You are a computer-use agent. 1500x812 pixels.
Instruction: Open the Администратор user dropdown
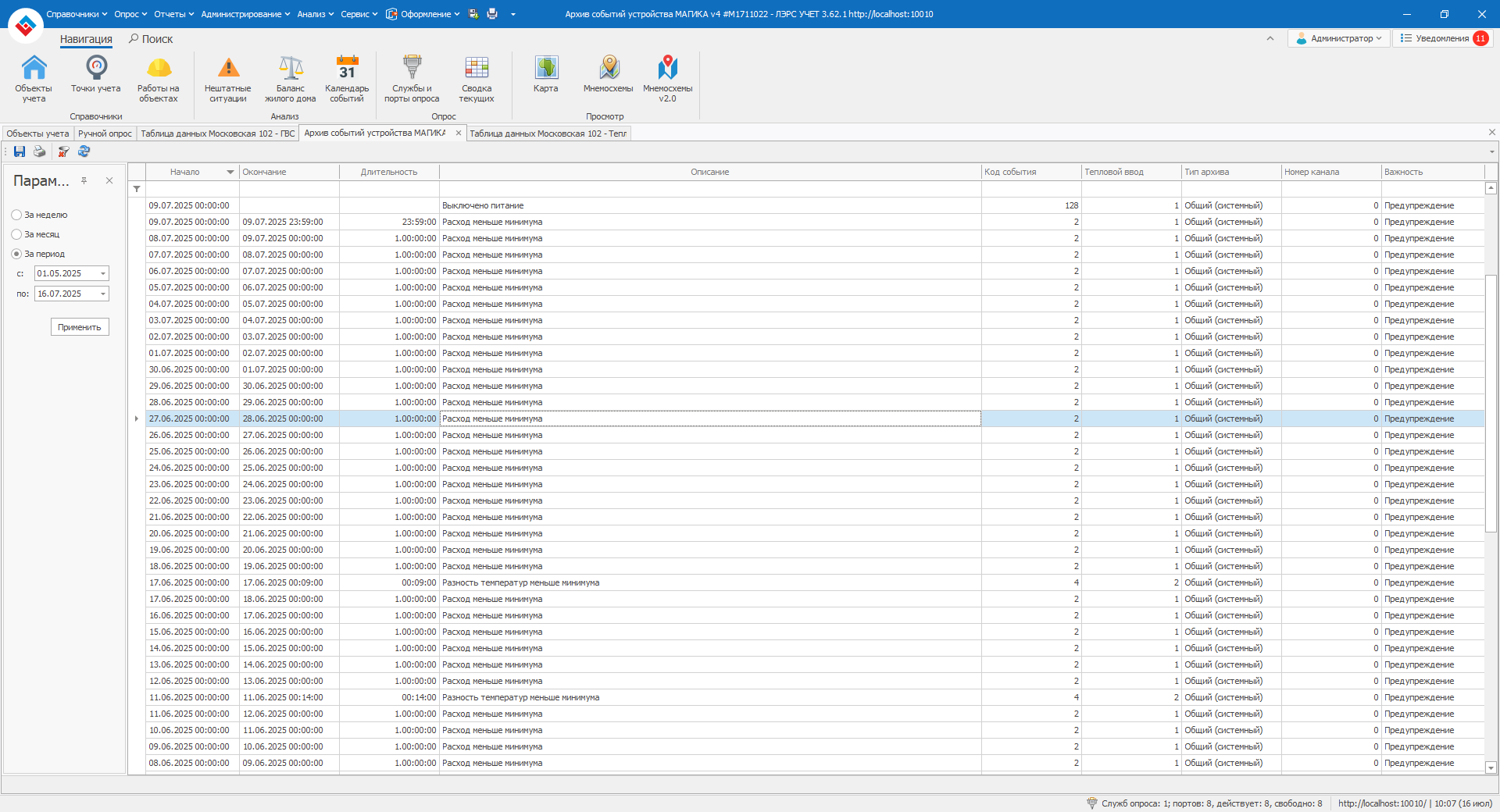coord(1338,38)
